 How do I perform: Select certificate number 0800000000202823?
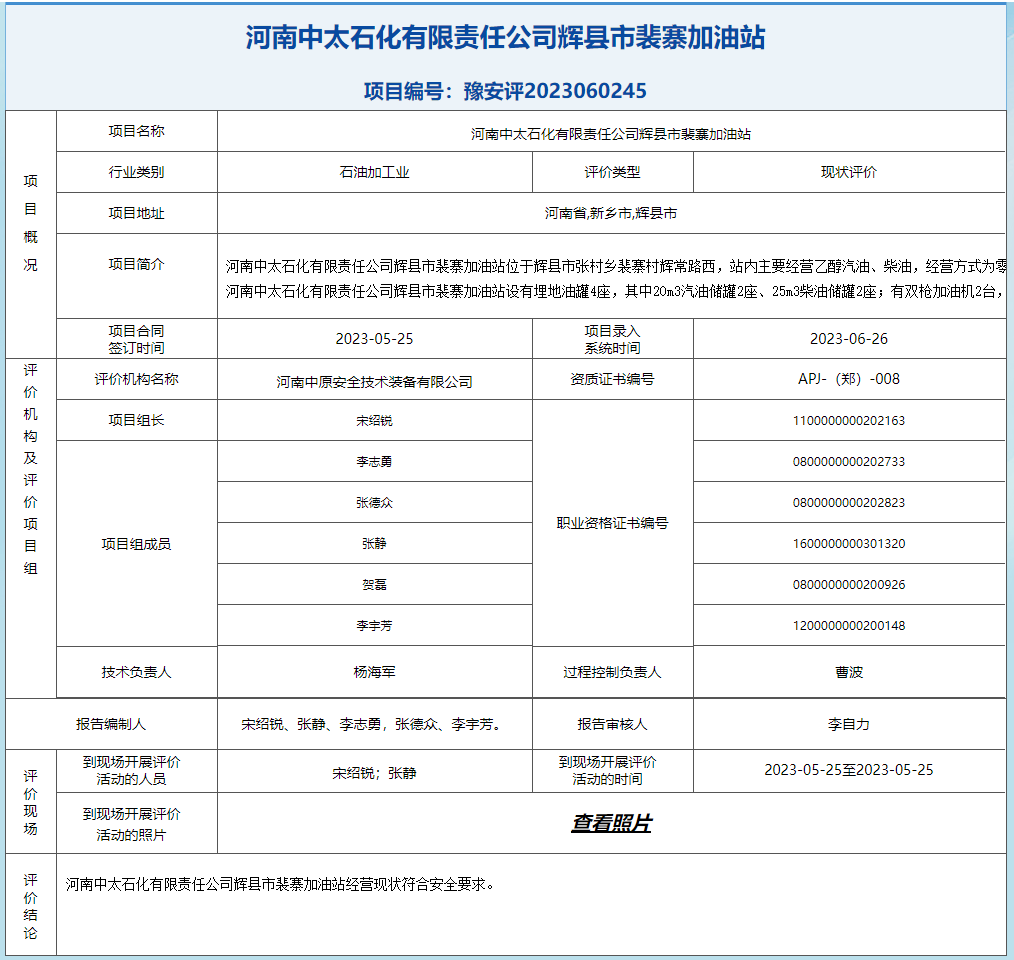848,503
